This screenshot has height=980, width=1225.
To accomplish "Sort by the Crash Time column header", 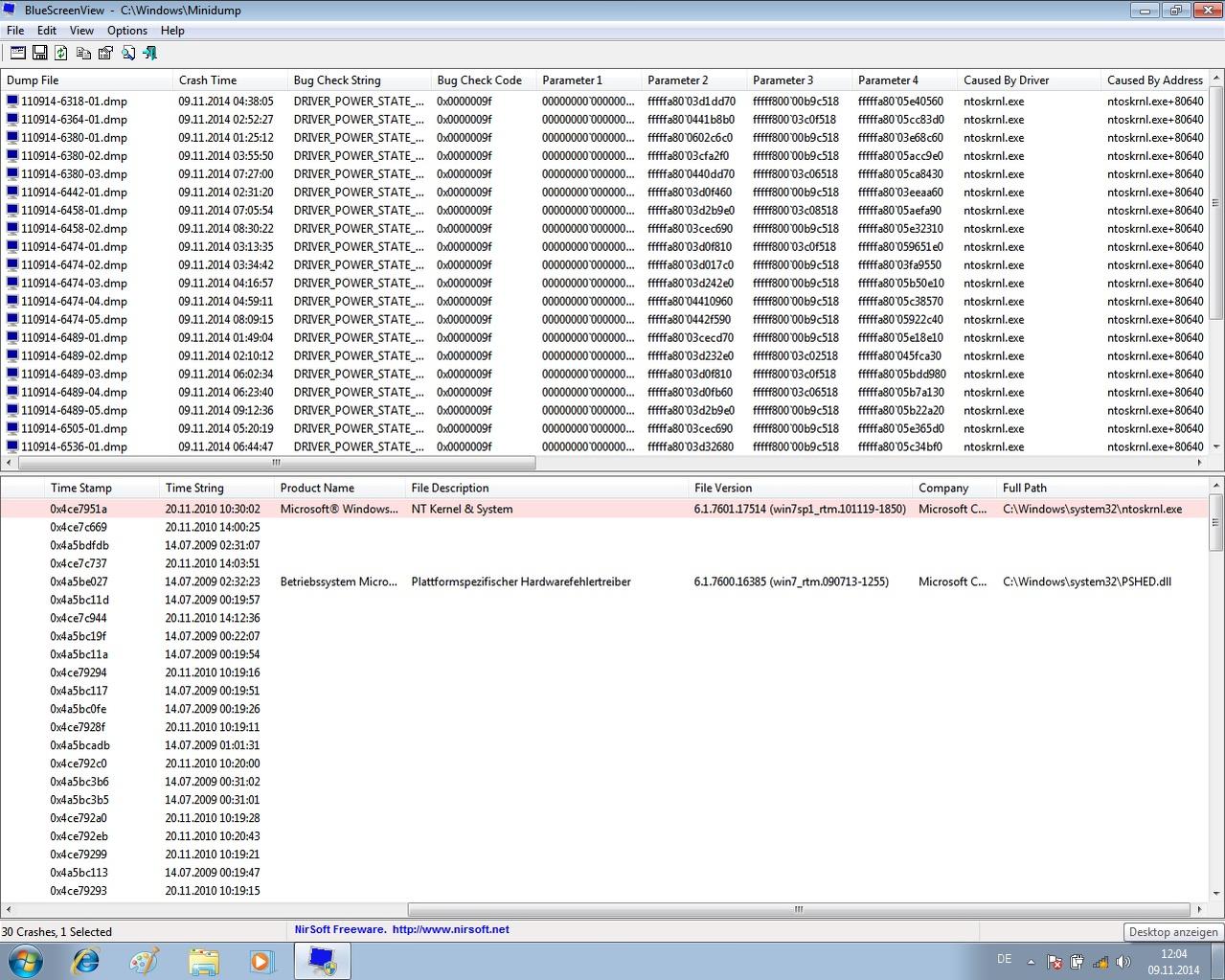I will (x=230, y=80).
